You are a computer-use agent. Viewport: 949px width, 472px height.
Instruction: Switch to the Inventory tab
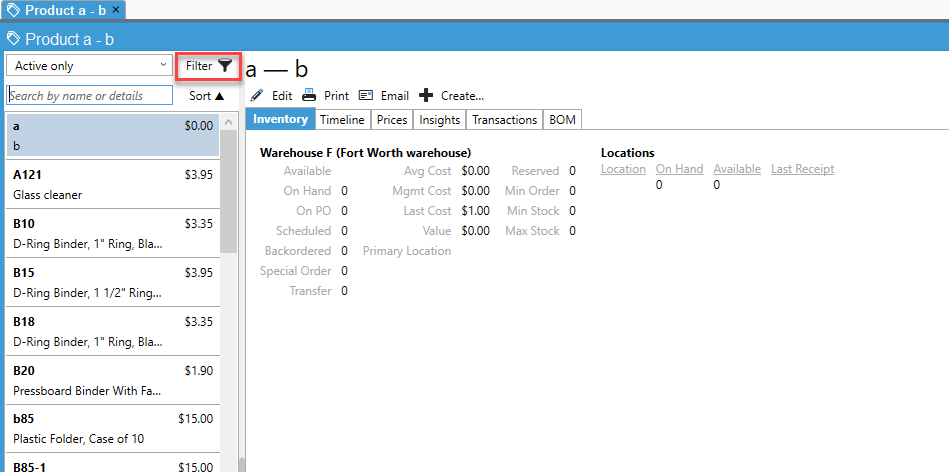point(280,119)
